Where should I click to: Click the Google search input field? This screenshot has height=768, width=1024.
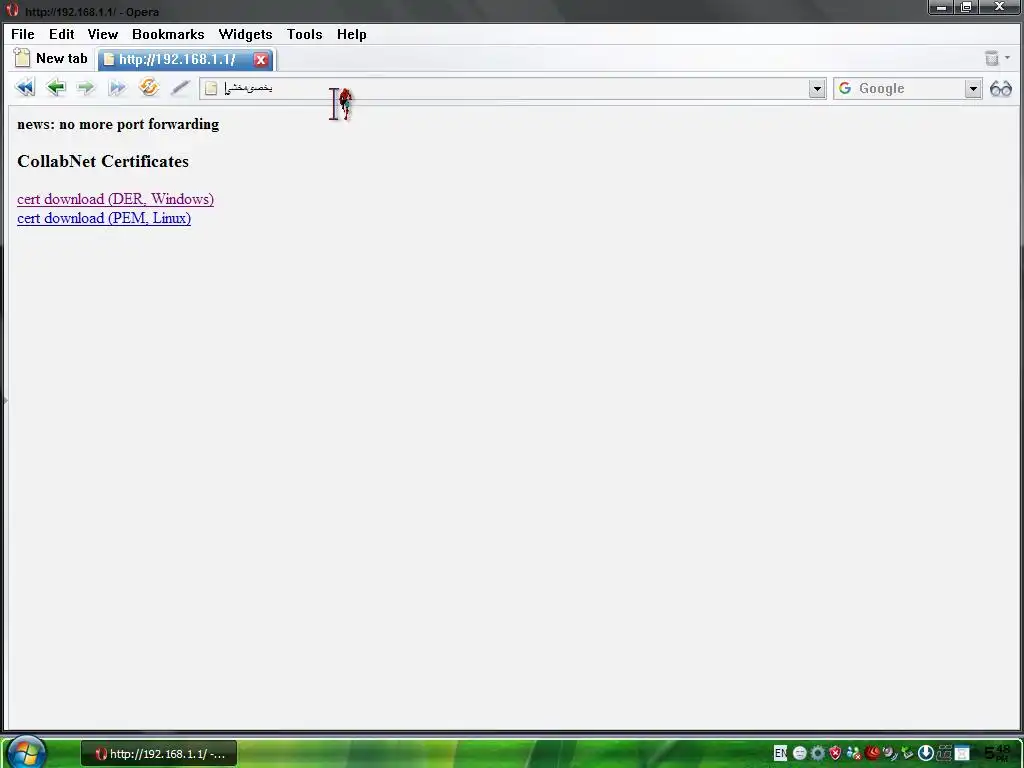[x=910, y=89]
